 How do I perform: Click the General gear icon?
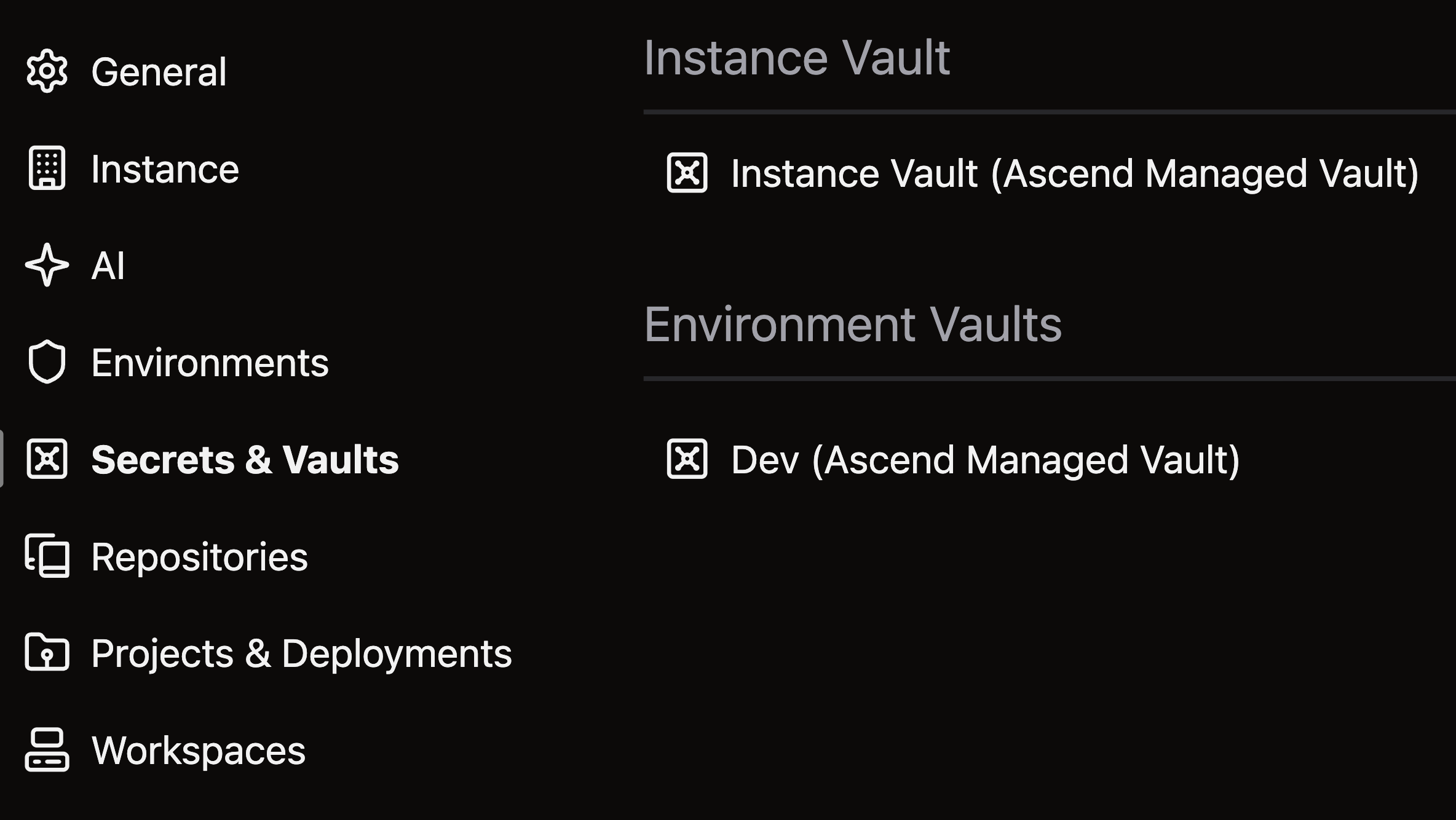tap(47, 71)
